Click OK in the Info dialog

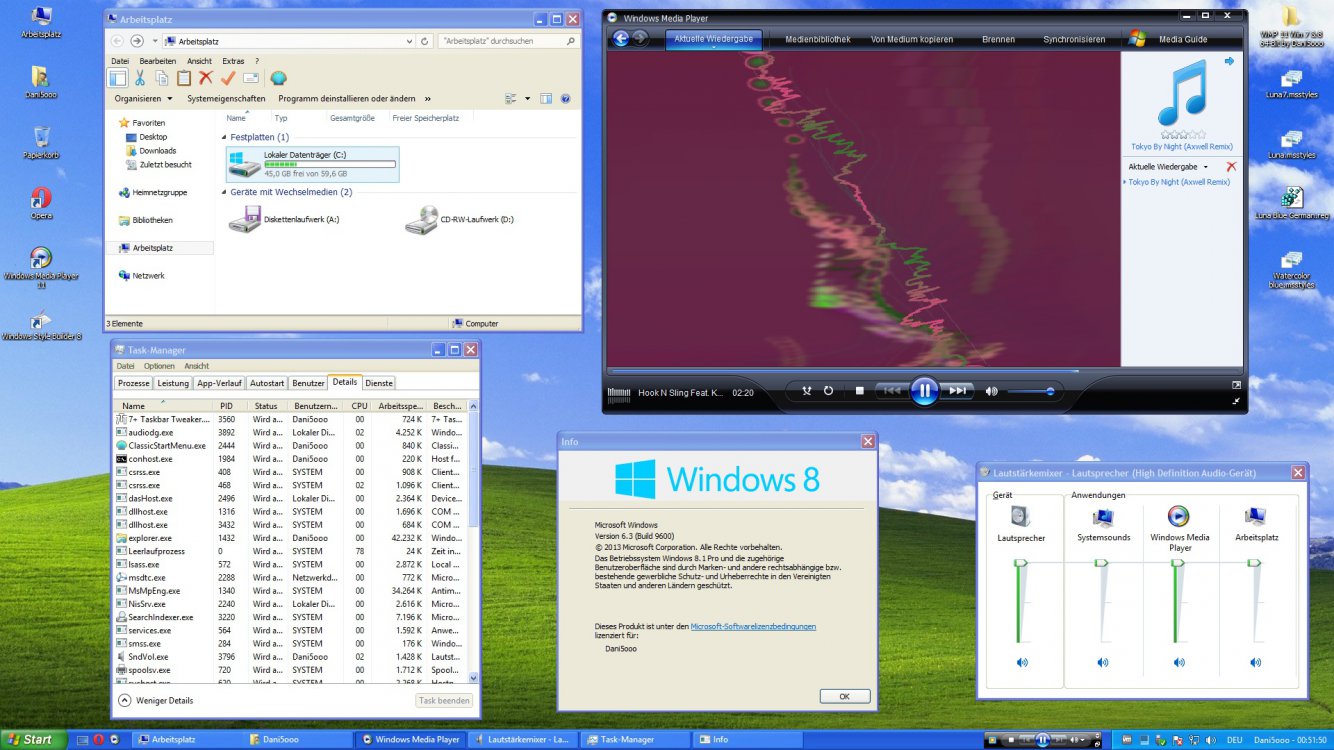844,696
